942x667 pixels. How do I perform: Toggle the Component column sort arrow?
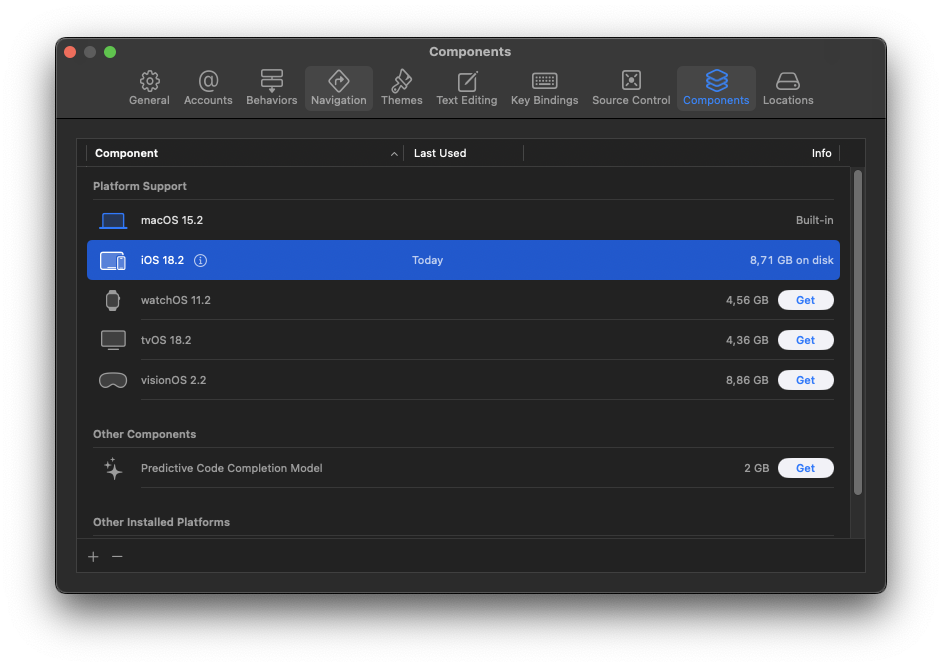click(x=394, y=154)
